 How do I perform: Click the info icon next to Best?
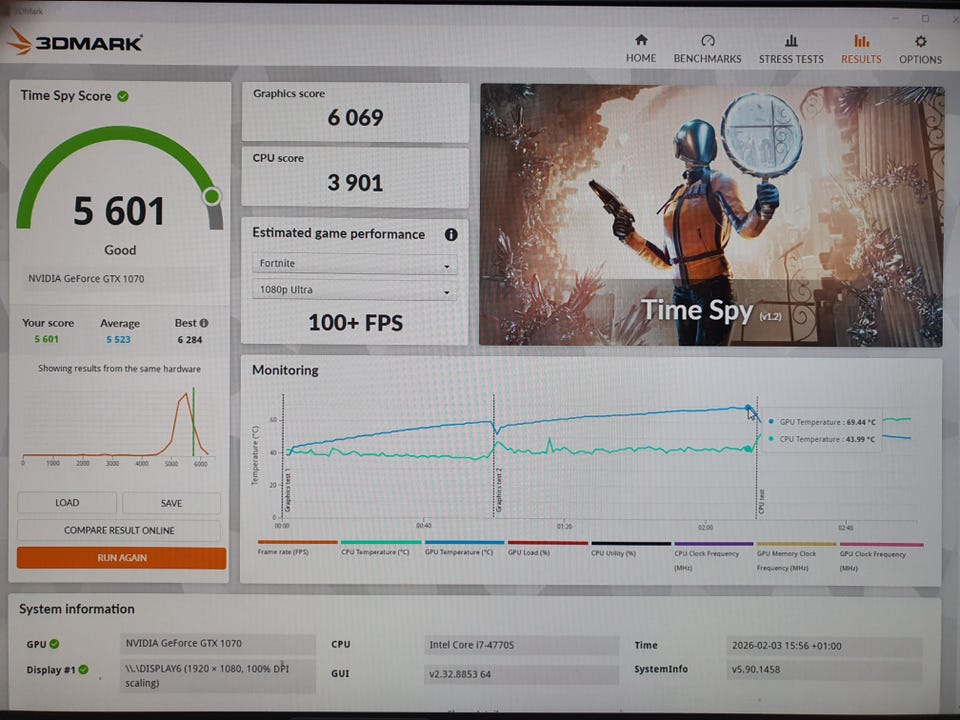[x=204, y=323]
